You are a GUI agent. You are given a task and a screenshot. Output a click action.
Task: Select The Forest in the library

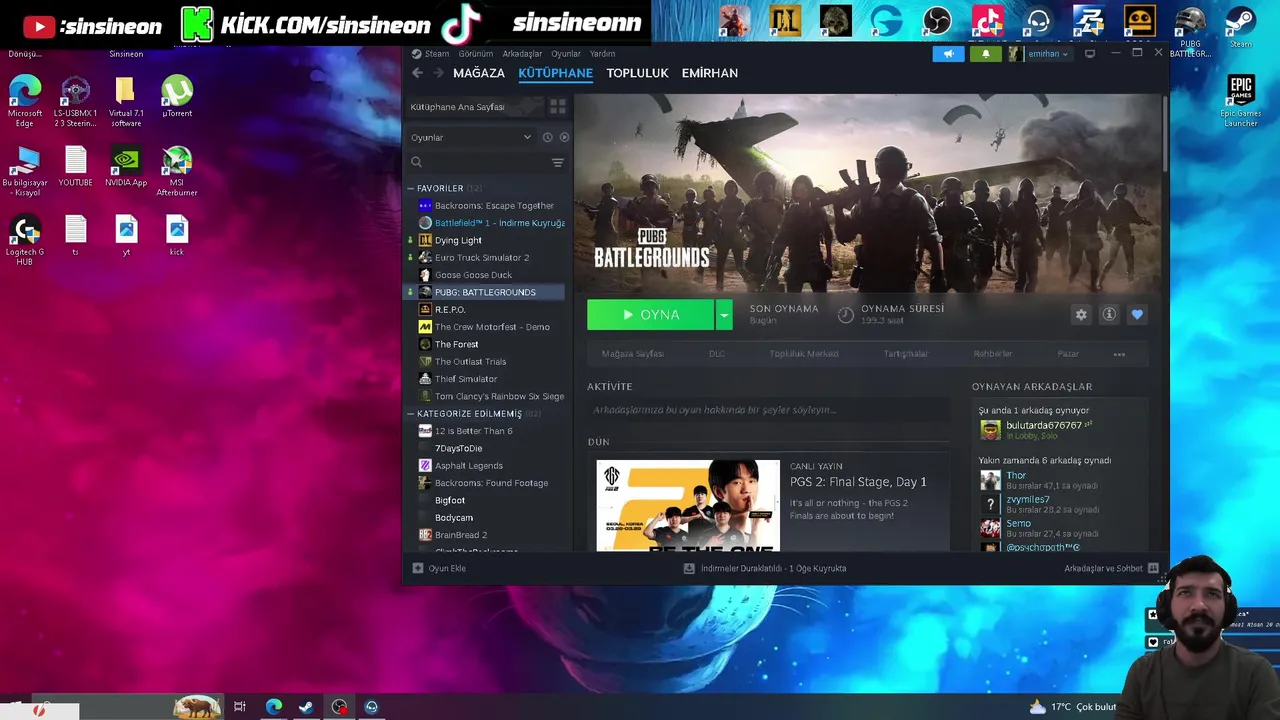pyautogui.click(x=456, y=344)
